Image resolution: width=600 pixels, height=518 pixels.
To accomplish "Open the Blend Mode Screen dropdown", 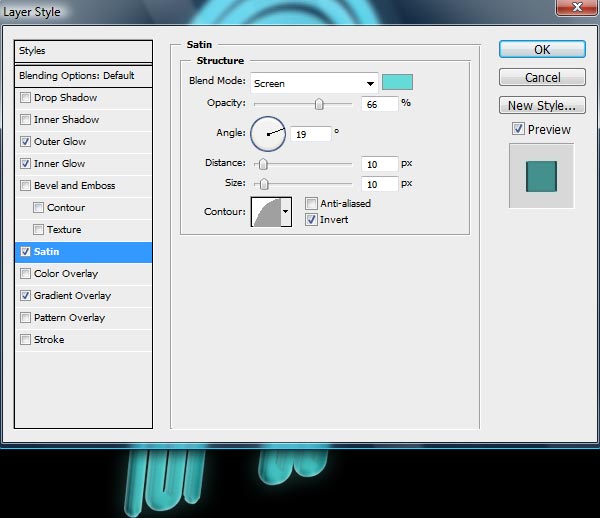I will (x=314, y=83).
